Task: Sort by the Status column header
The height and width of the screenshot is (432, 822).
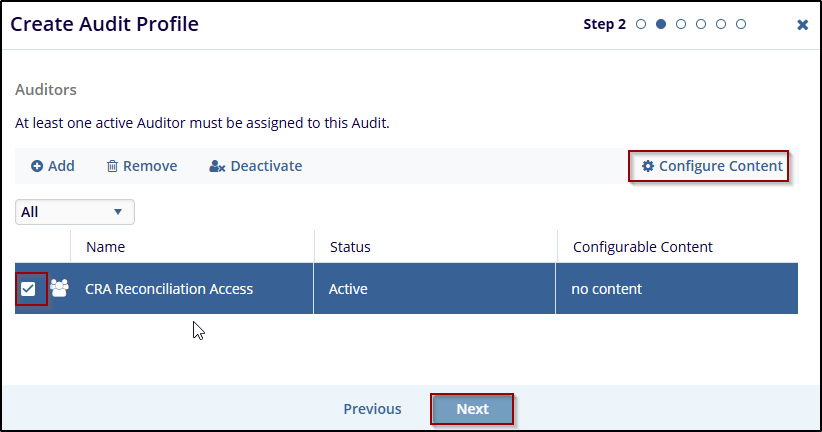Action: pyautogui.click(x=350, y=247)
